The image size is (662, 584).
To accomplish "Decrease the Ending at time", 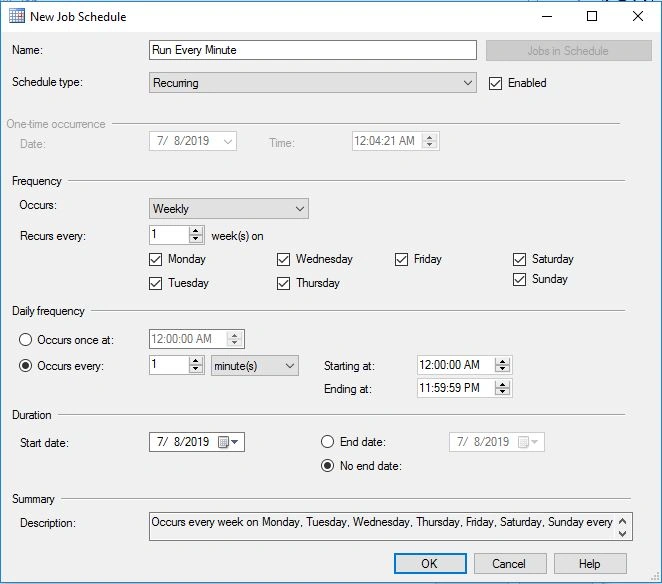I will (x=502, y=392).
